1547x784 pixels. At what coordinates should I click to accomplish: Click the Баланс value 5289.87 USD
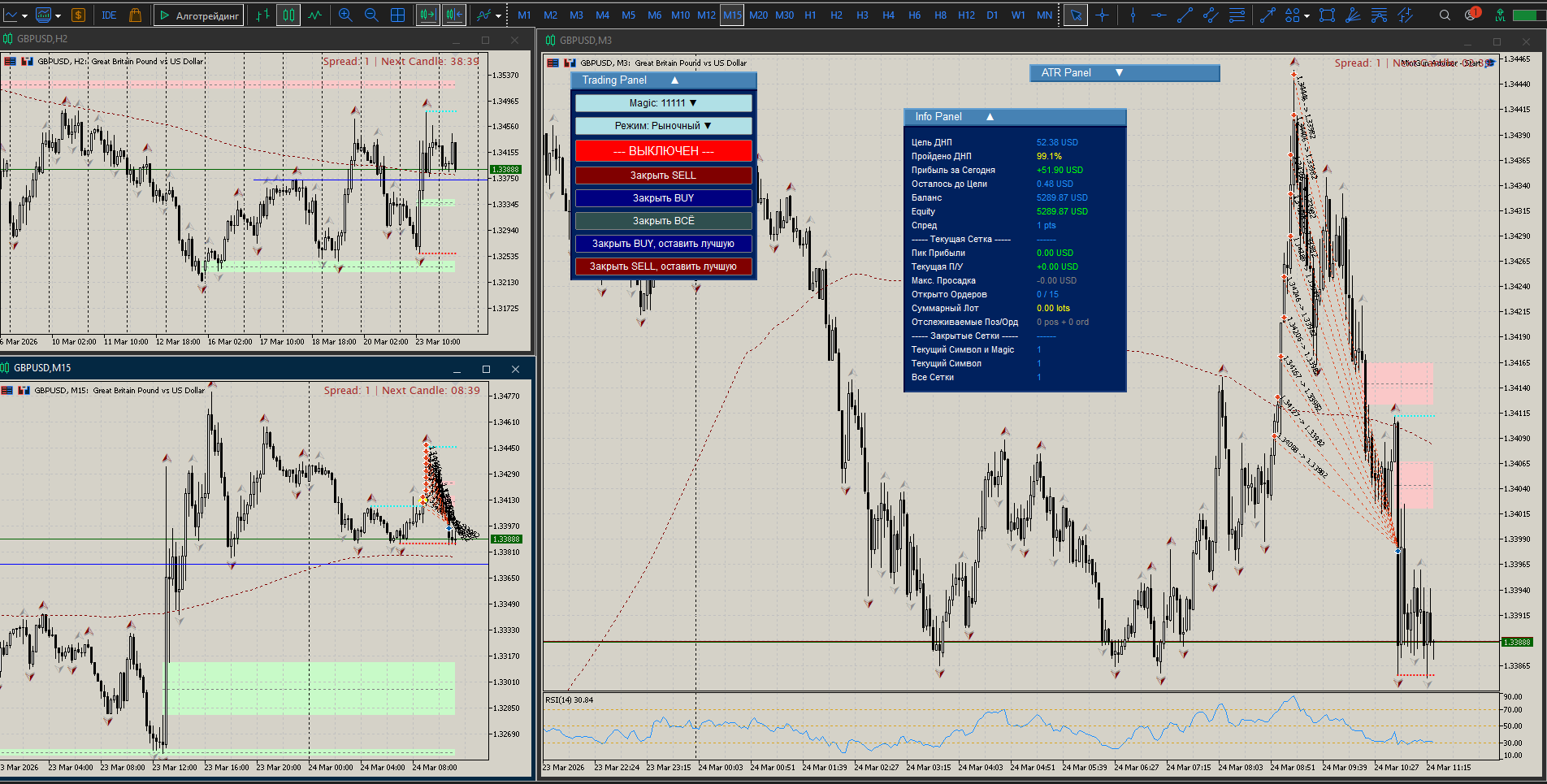[x=1062, y=197]
